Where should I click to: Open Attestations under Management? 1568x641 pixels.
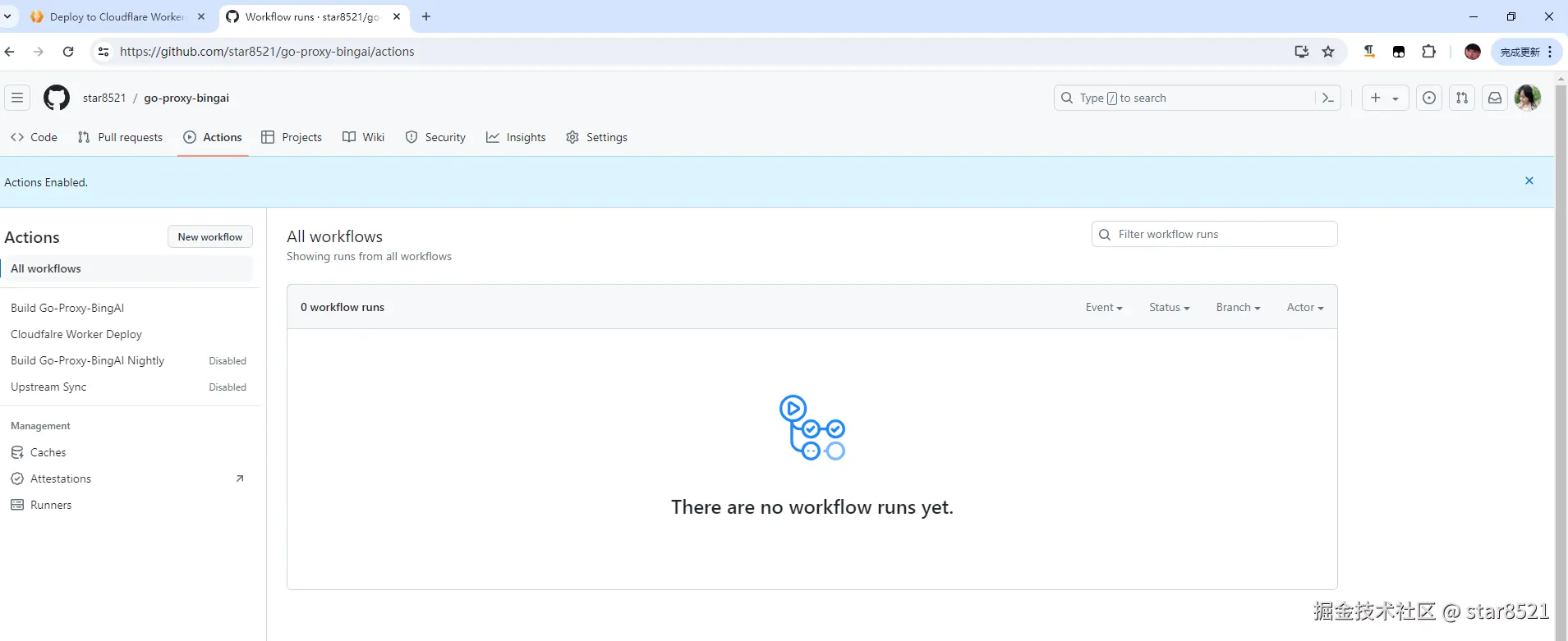51,478
